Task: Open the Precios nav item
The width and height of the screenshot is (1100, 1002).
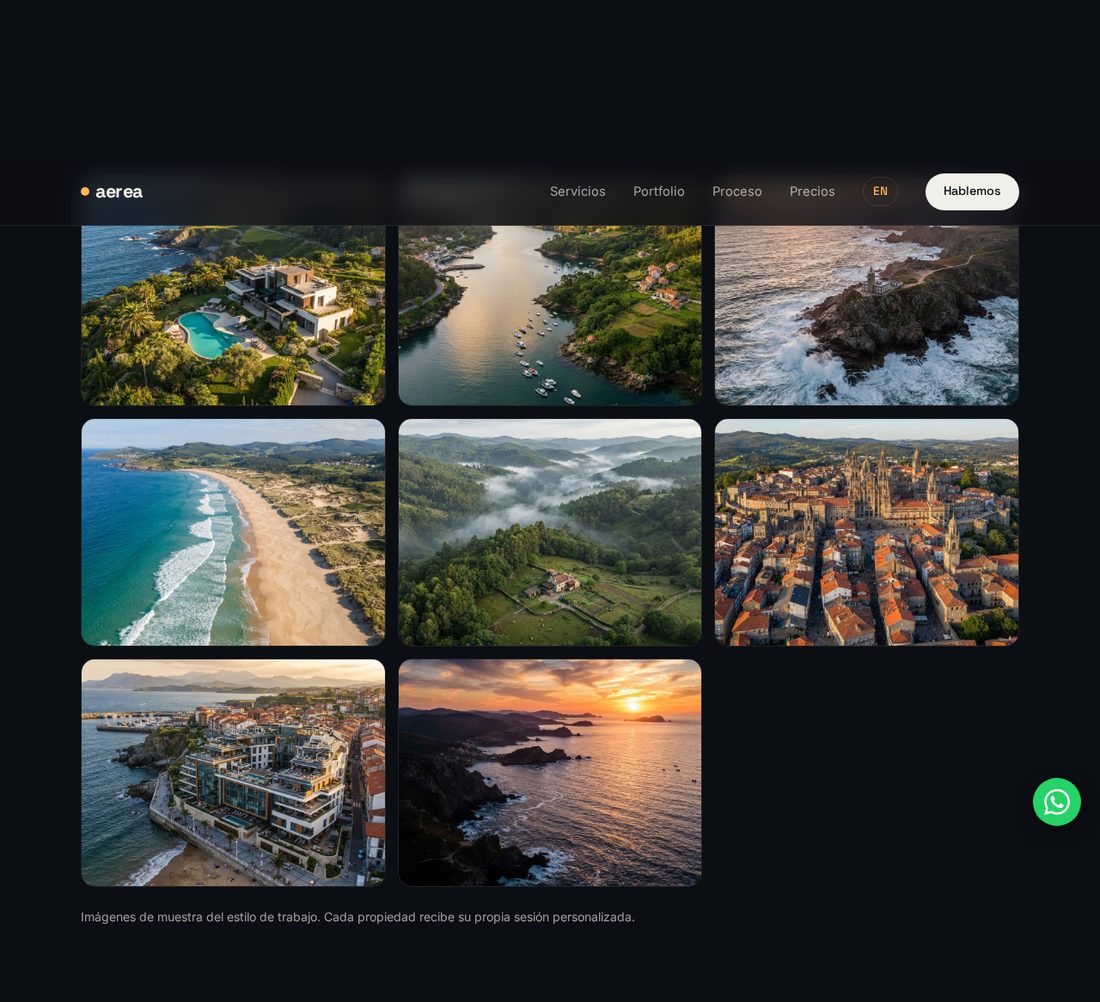Action: [812, 192]
